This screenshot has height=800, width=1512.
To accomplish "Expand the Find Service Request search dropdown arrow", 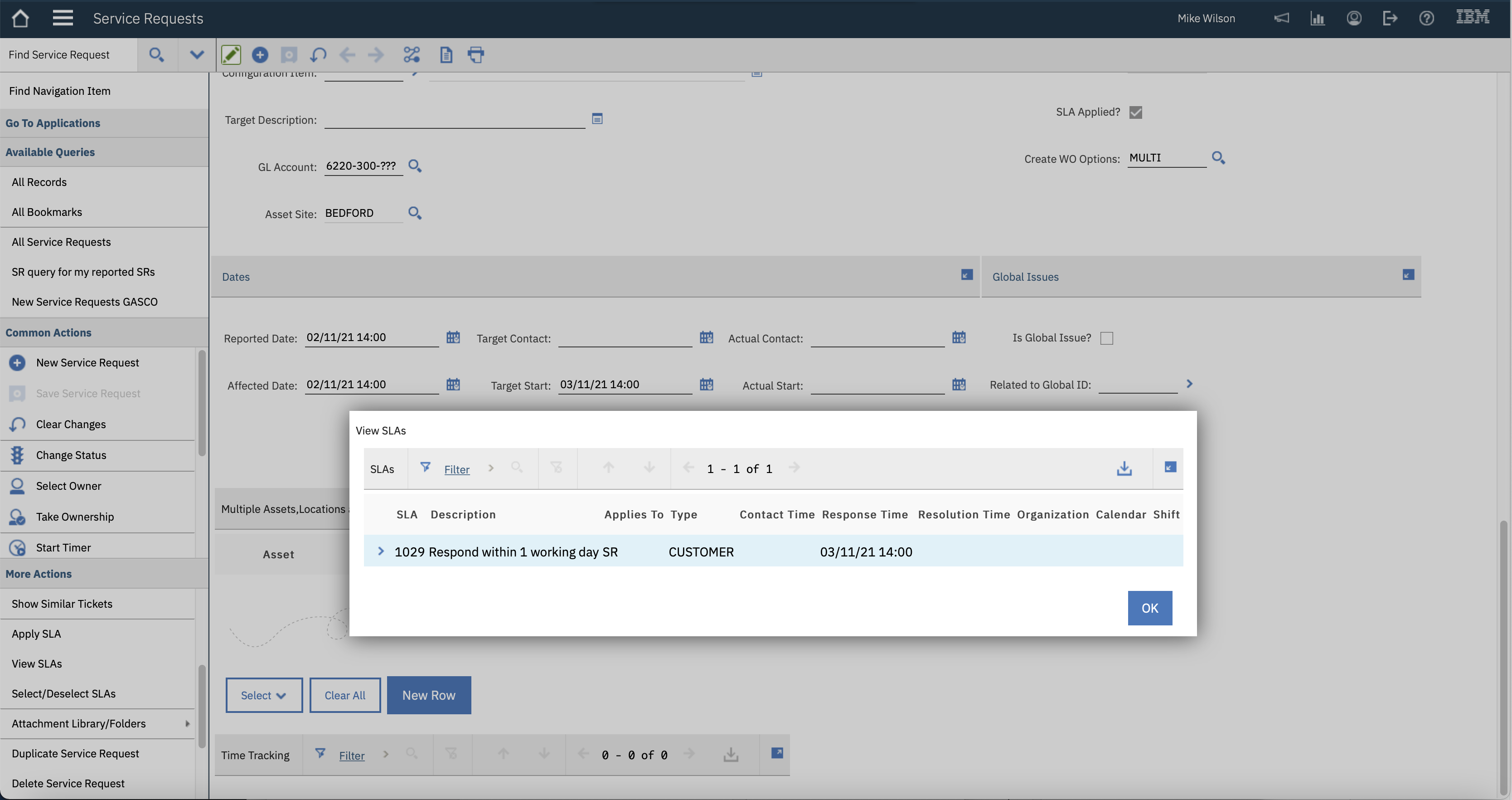I will point(197,54).
